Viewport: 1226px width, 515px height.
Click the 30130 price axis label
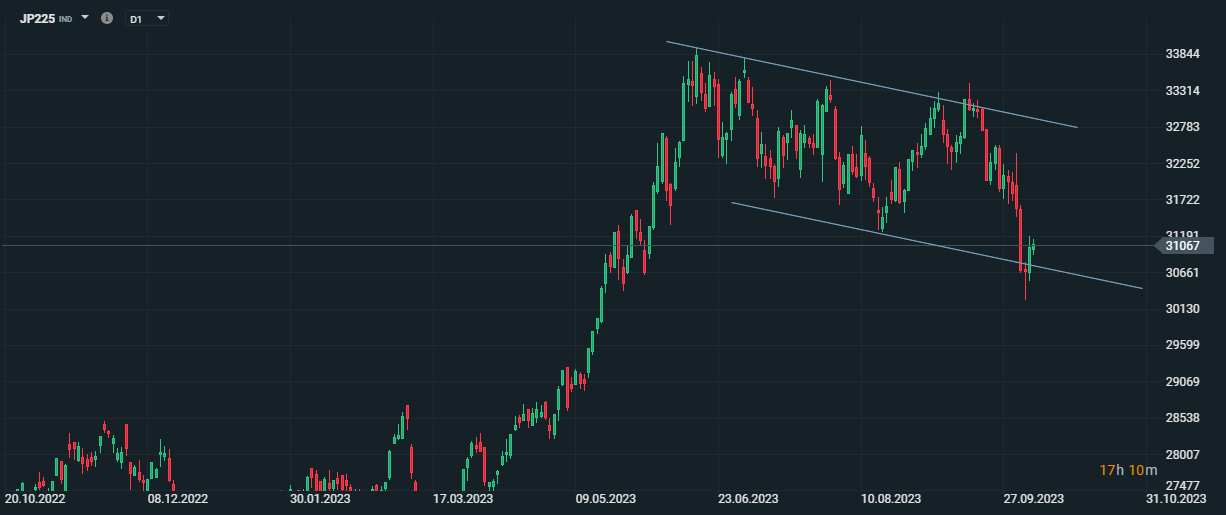pos(1182,308)
